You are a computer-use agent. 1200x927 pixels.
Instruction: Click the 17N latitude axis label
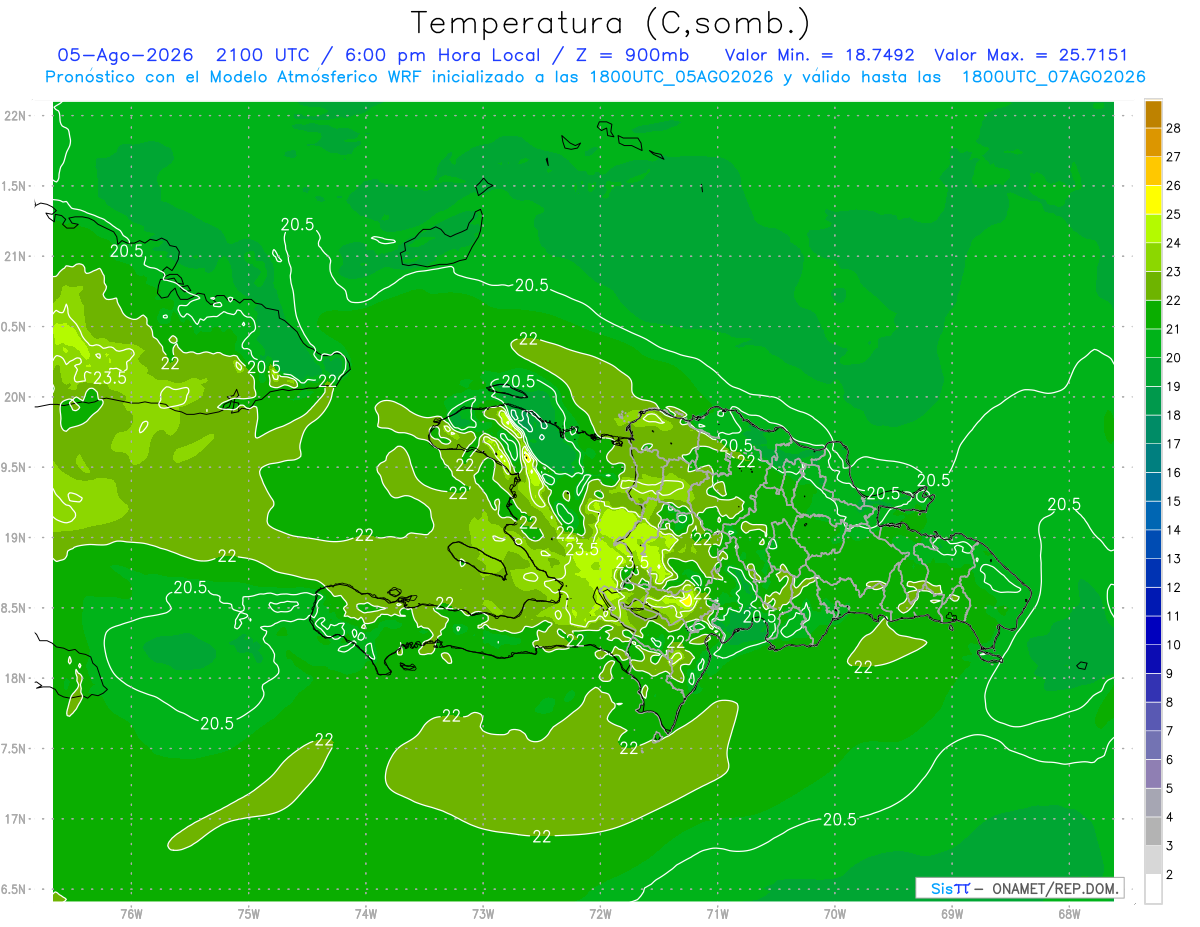16,820
